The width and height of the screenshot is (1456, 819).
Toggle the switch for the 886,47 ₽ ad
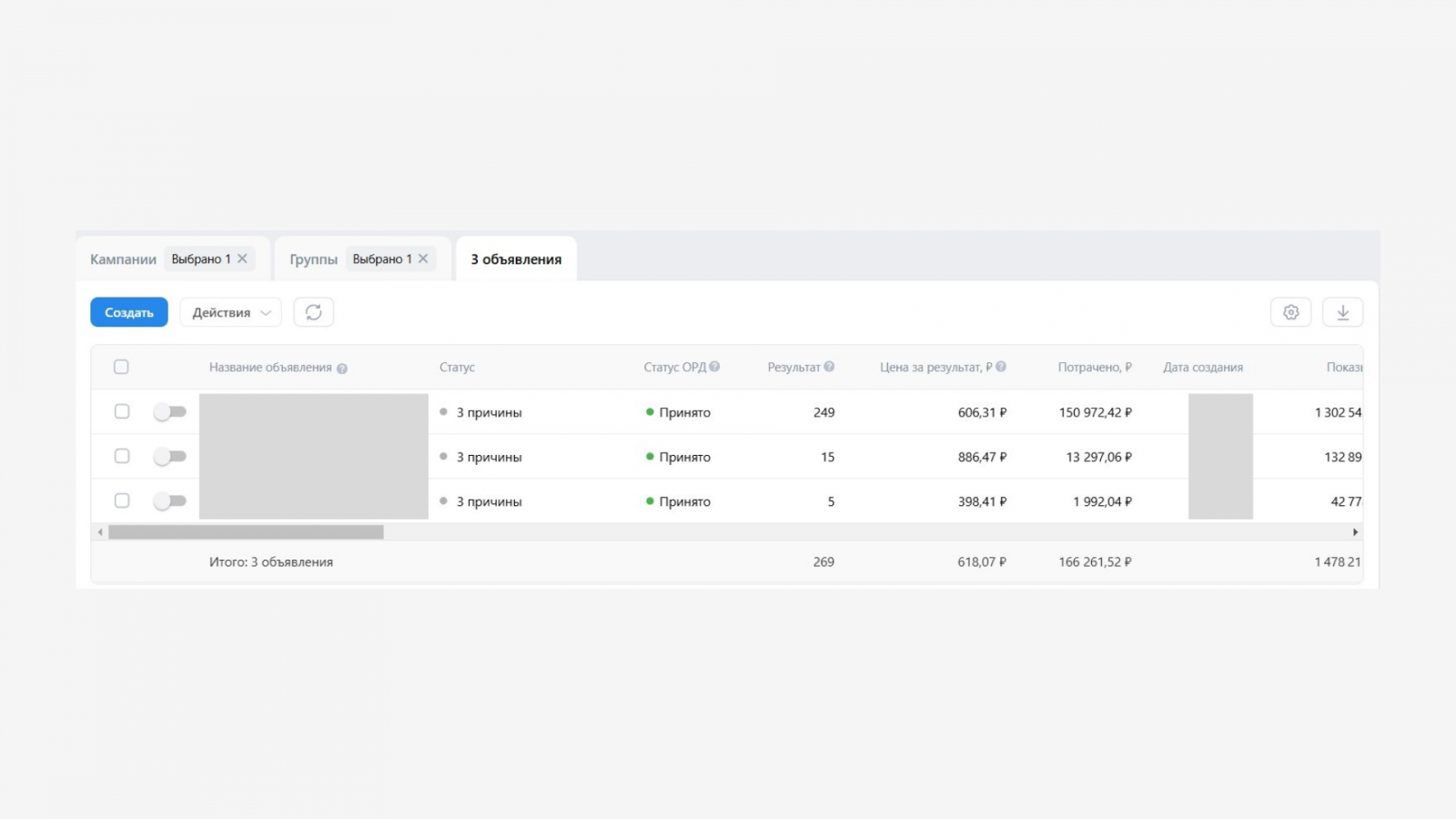(169, 457)
